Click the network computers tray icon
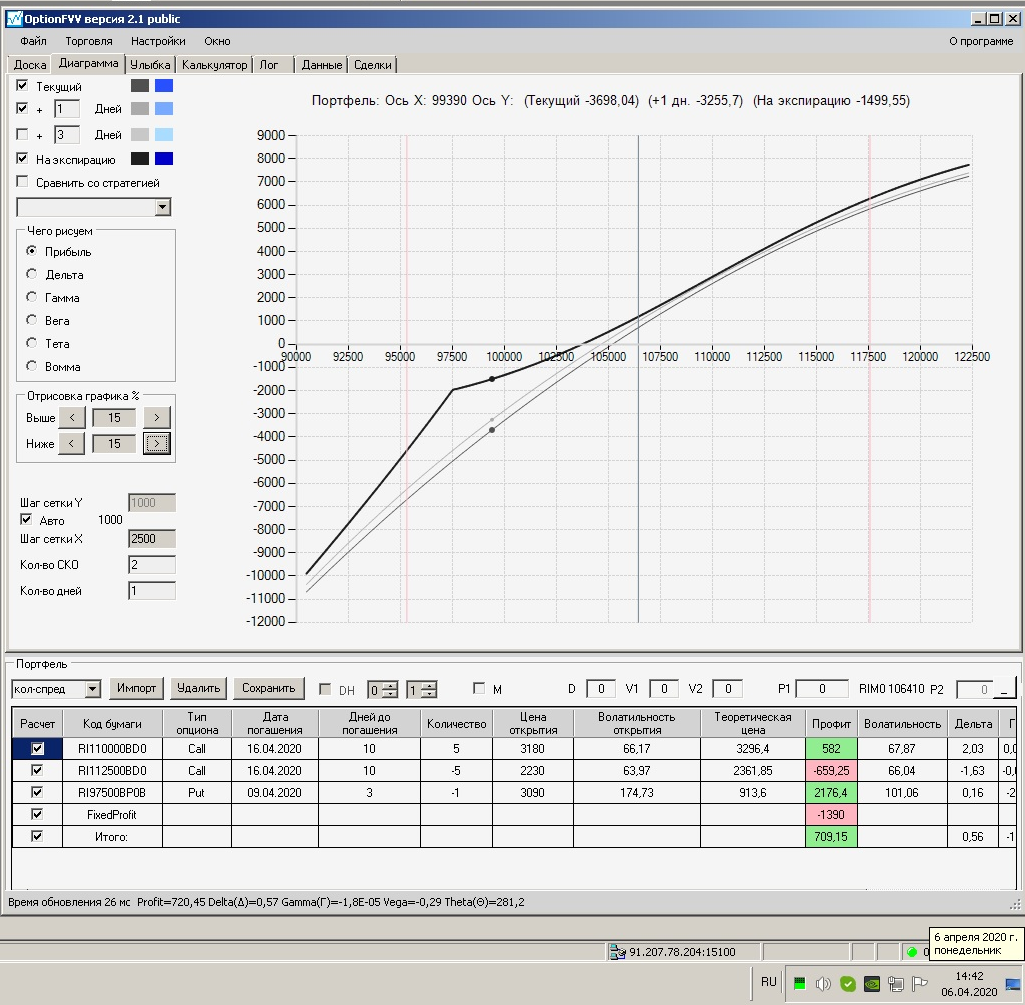 (896, 983)
